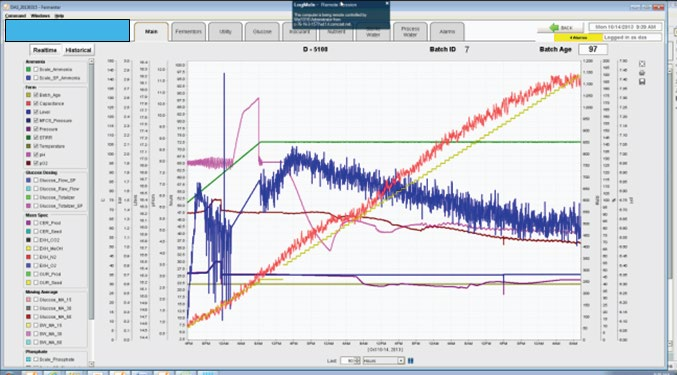
Task: Enable EXH_O2 checkbox
Action: point(36,266)
